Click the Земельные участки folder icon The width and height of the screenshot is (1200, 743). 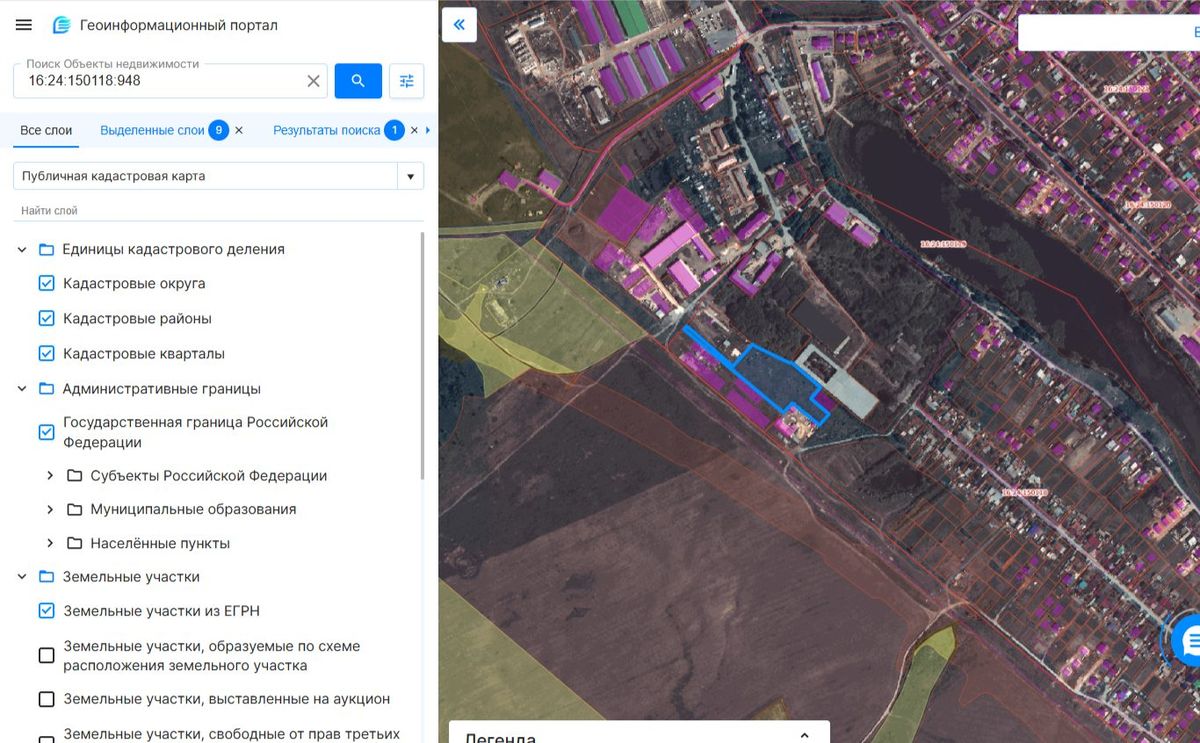(x=46, y=576)
